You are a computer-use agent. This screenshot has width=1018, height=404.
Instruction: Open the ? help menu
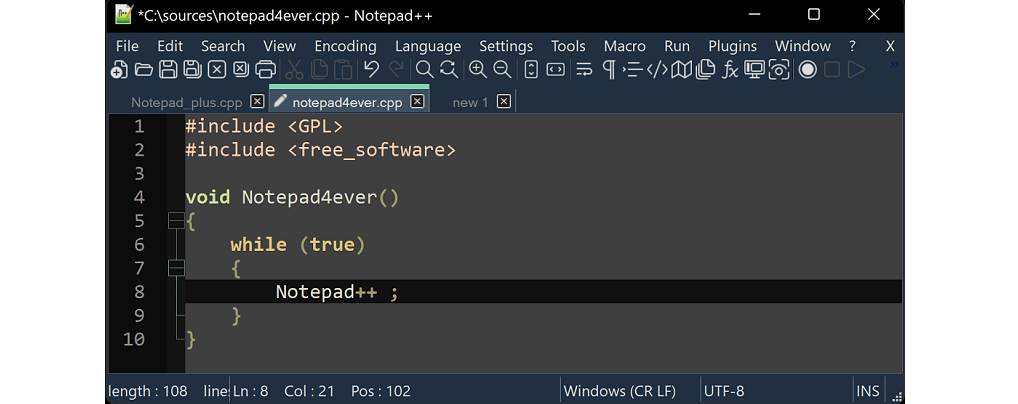pos(852,46)
